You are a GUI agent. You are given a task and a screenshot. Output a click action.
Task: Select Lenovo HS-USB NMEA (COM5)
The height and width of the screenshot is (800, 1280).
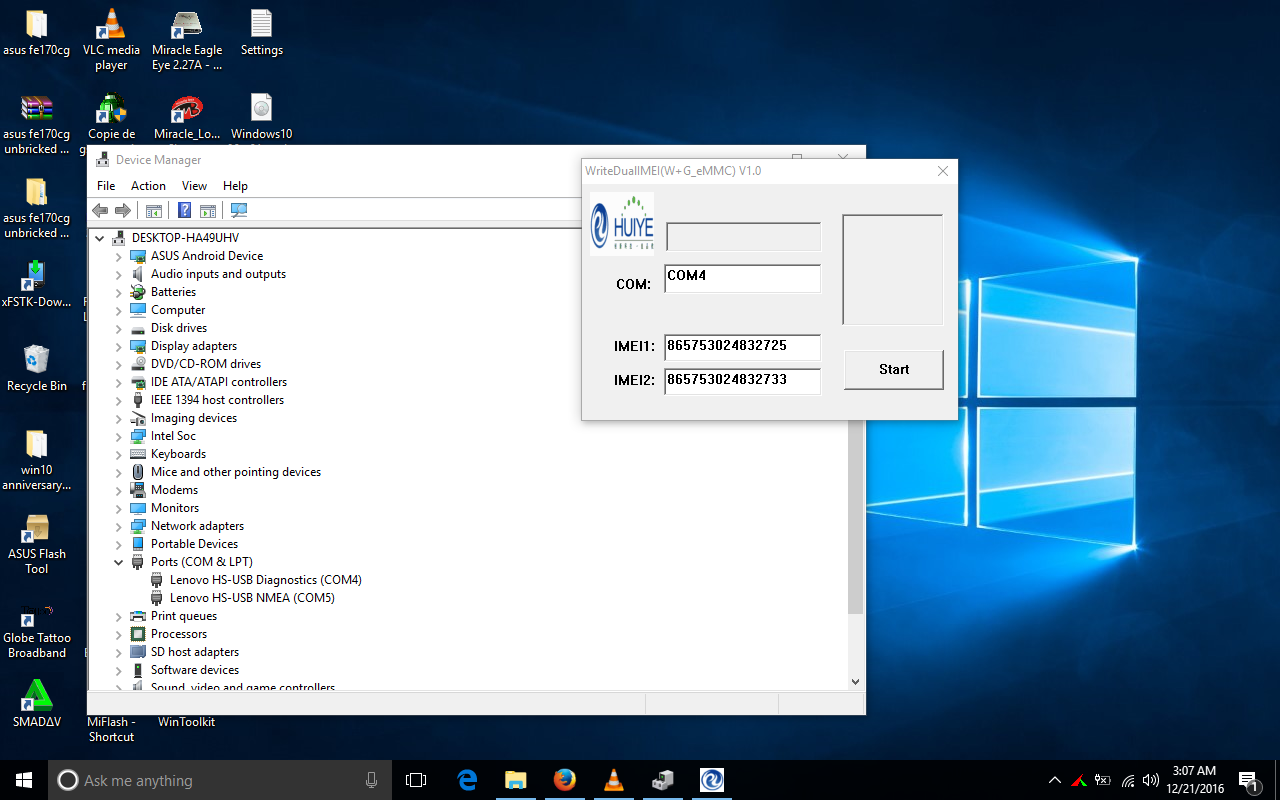[252, 598]
